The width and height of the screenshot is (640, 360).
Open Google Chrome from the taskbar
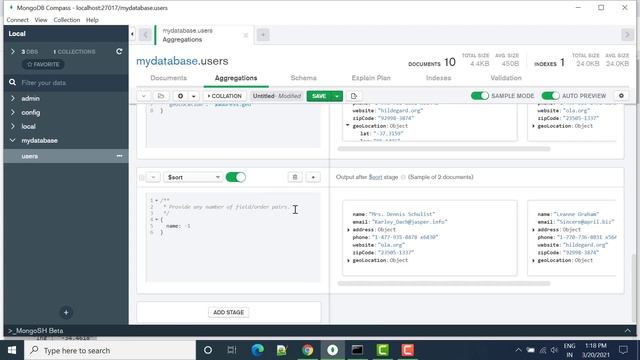coord(307,350)
